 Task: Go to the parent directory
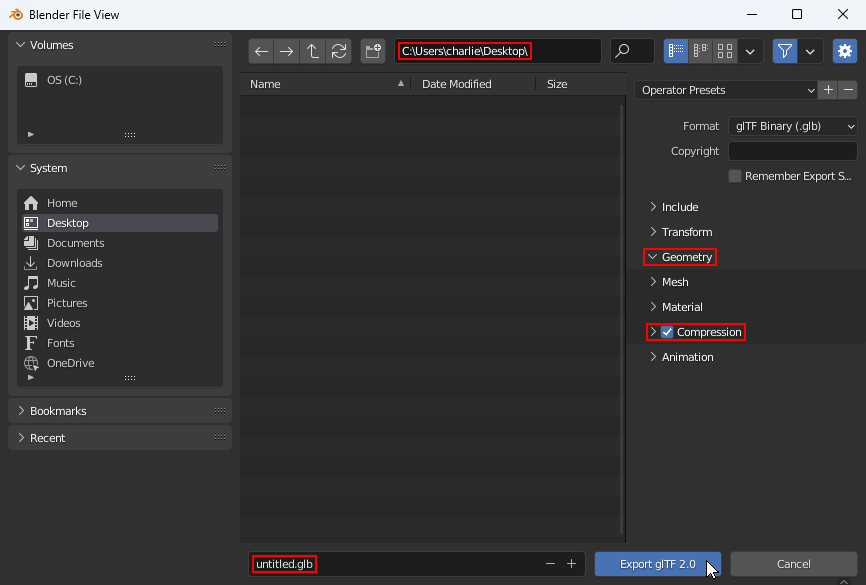click(313, 51)
